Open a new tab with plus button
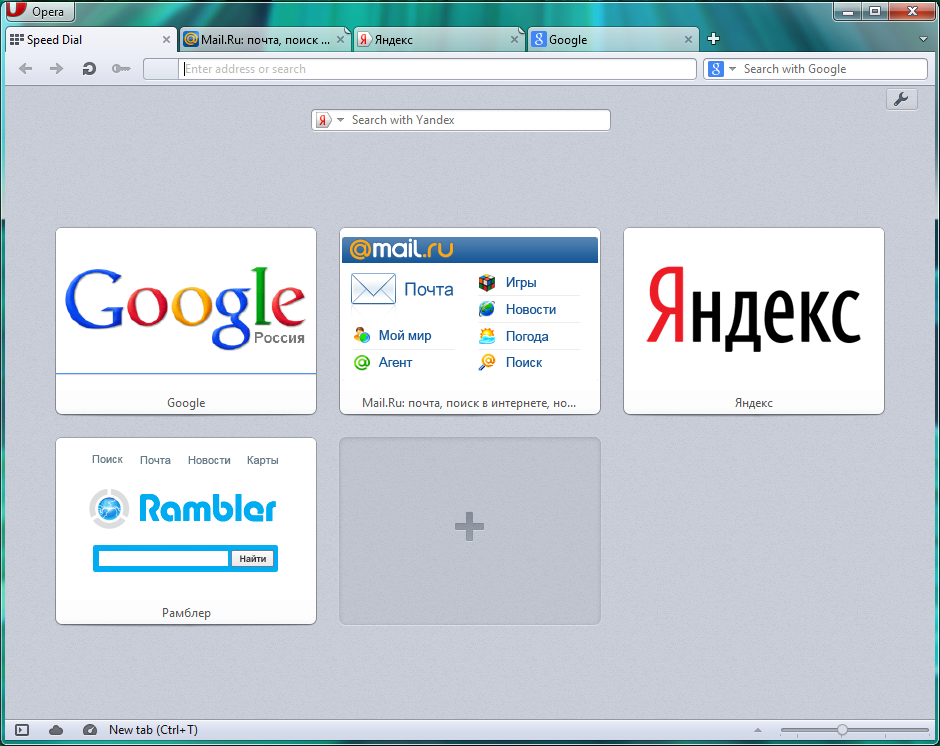The height and width of the screenshot is (746, 940). 713,39
